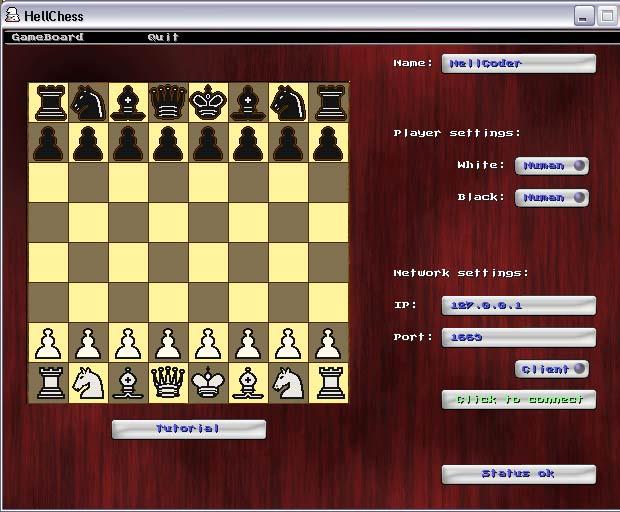The height and width of the screenshot is (512, 620).
Task: Select white pawn in front of king
Action: (208, 343)
